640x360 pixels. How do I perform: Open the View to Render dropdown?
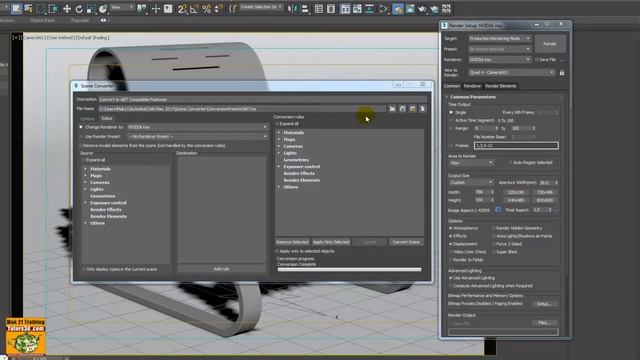point(511,73)
